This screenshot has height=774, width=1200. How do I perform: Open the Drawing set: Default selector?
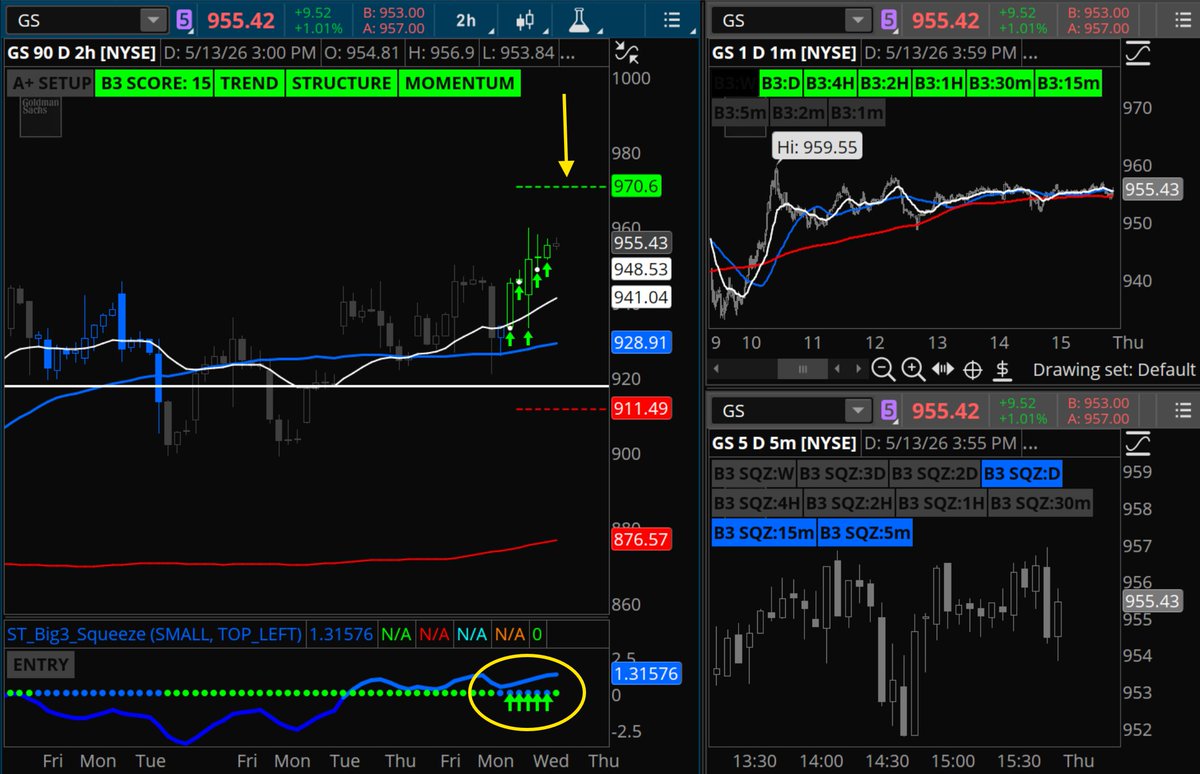[x=1114, y=369]
